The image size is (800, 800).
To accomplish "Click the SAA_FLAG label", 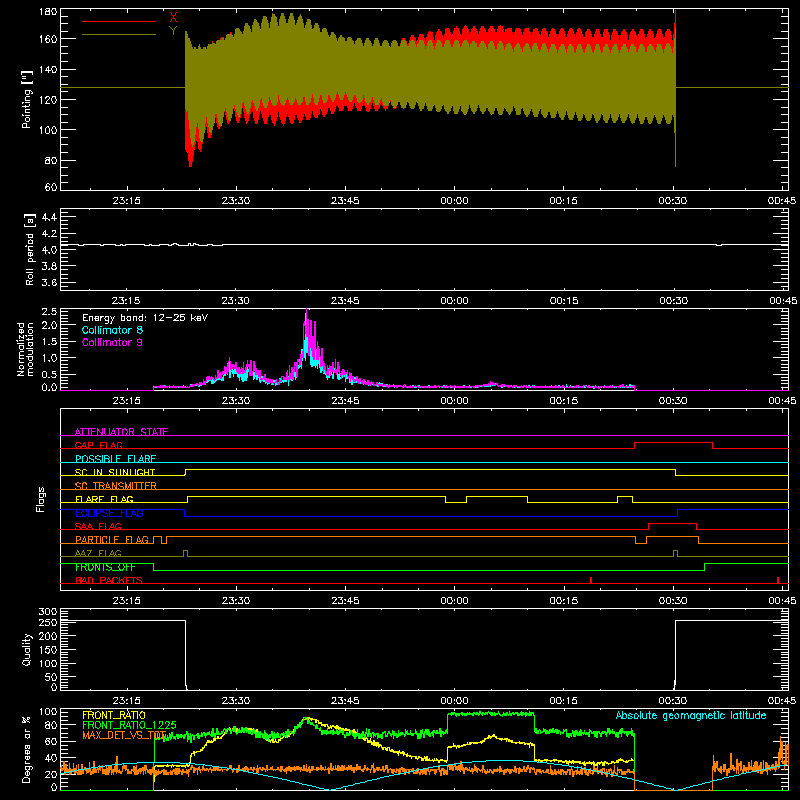I will pyautogui.click(x=98, y=526).
